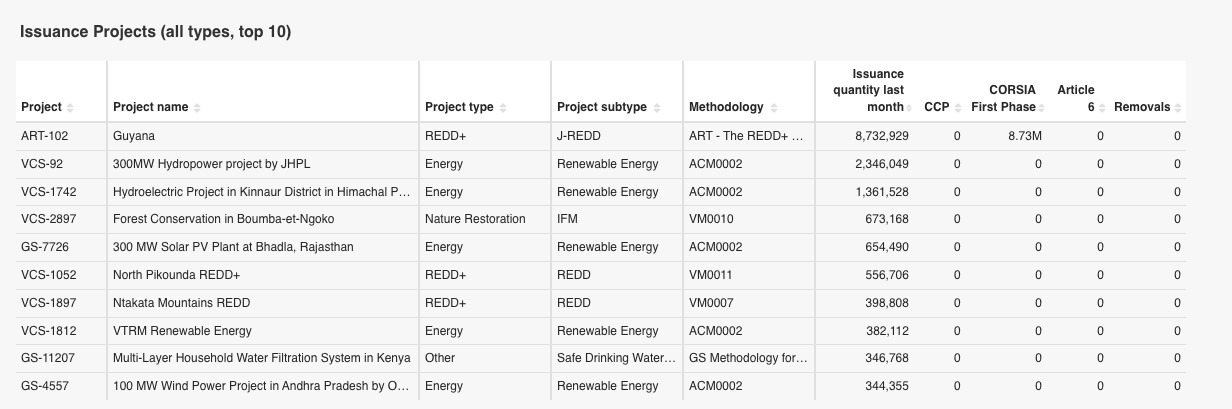
Task: Sort by Issuance quantity last month icon
Action: 912,108
